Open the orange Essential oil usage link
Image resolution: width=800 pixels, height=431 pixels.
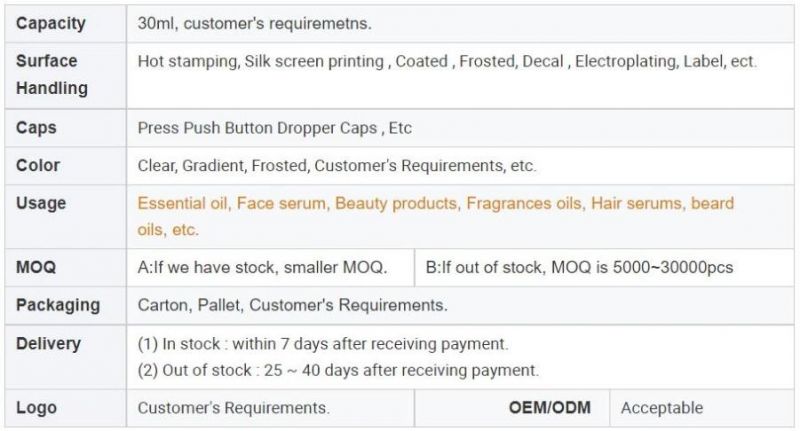[x=182, y=204]
